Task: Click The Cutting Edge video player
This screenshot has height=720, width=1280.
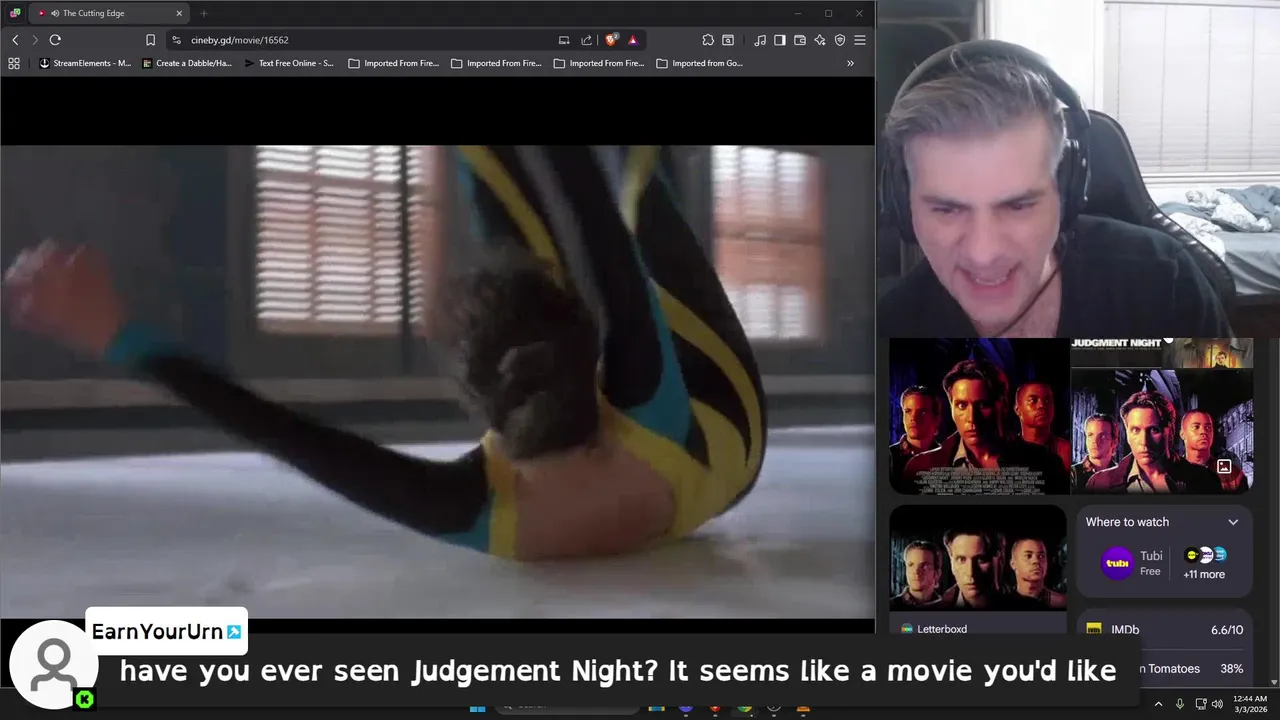Action: (437, 382)
